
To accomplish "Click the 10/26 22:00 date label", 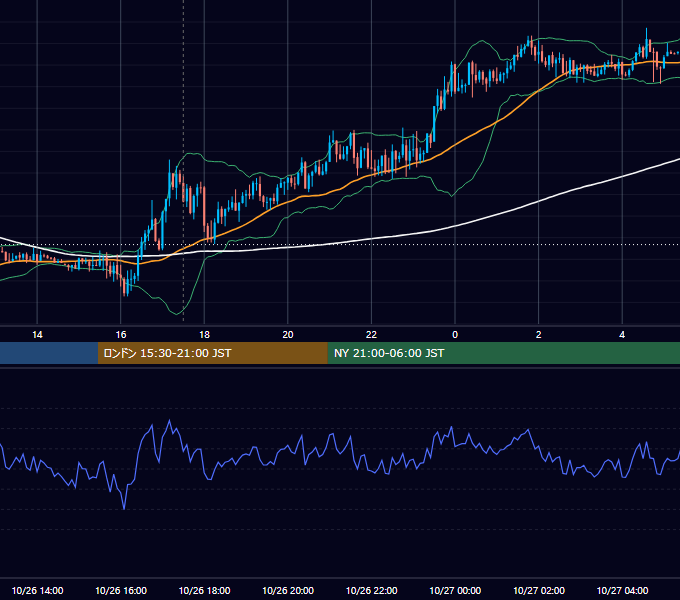I will click(371, 590).
